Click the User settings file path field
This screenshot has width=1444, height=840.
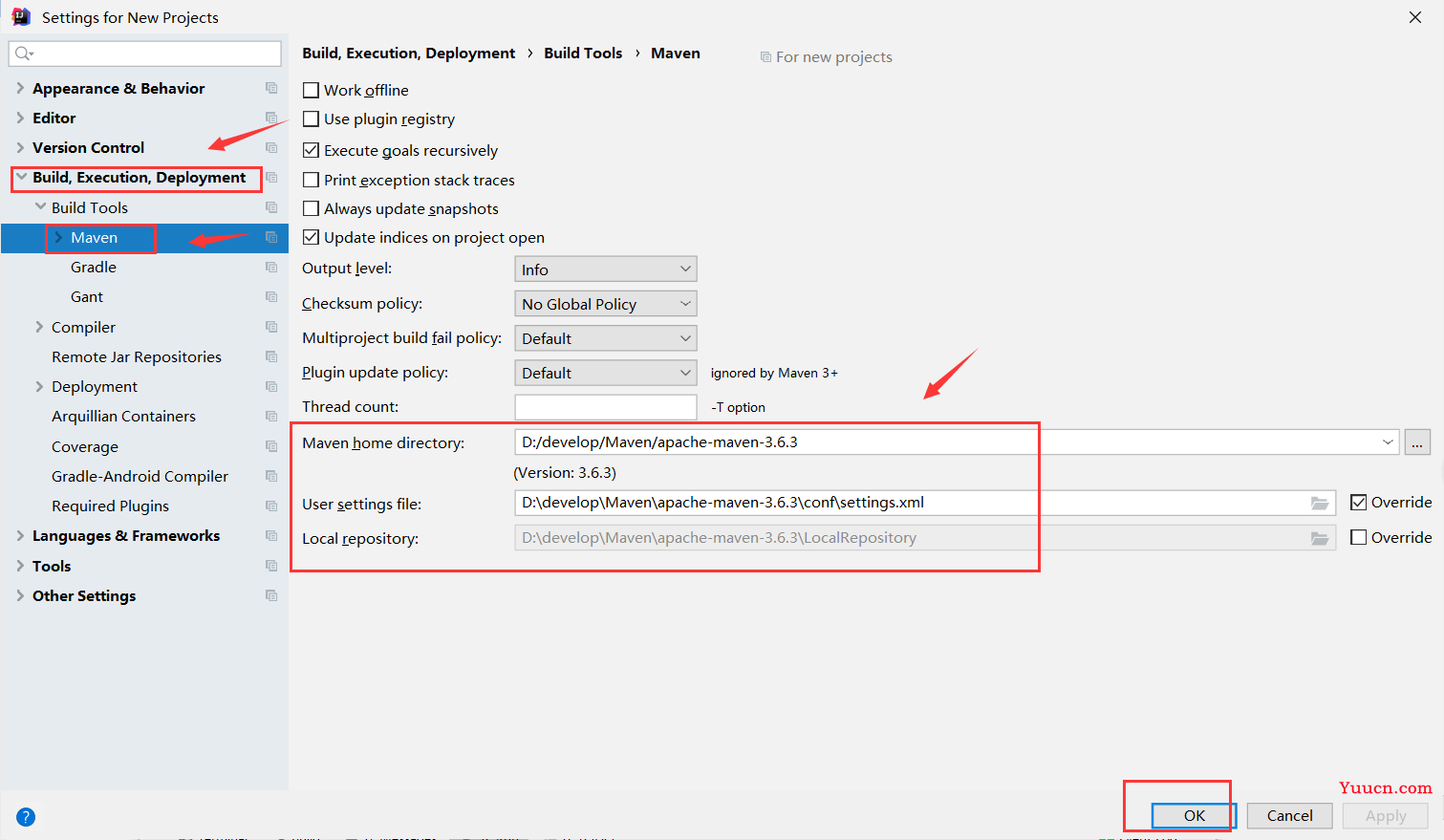pyautogui.click(x=924, y=503)
